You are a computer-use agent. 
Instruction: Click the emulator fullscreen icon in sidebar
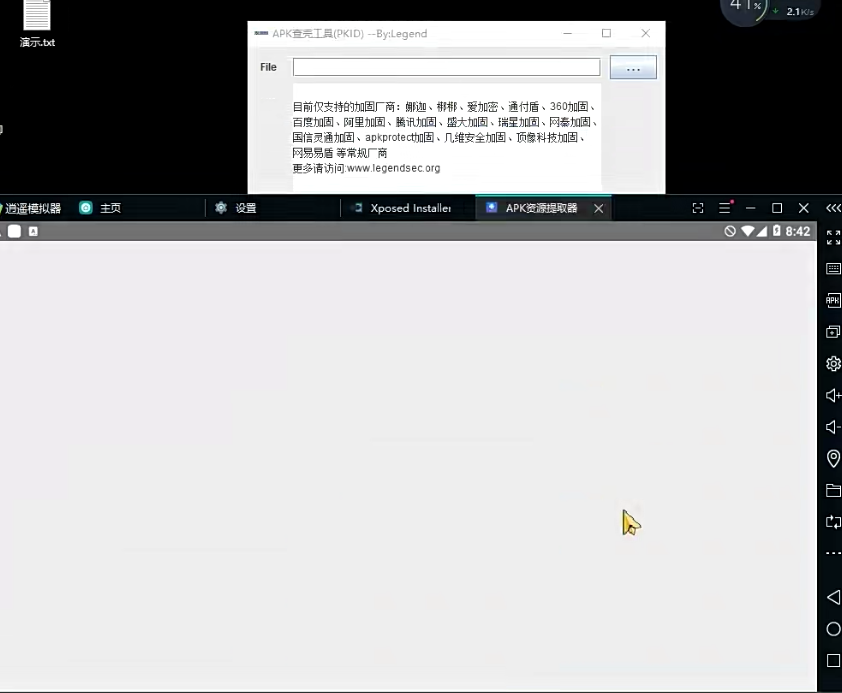[833, 237]
